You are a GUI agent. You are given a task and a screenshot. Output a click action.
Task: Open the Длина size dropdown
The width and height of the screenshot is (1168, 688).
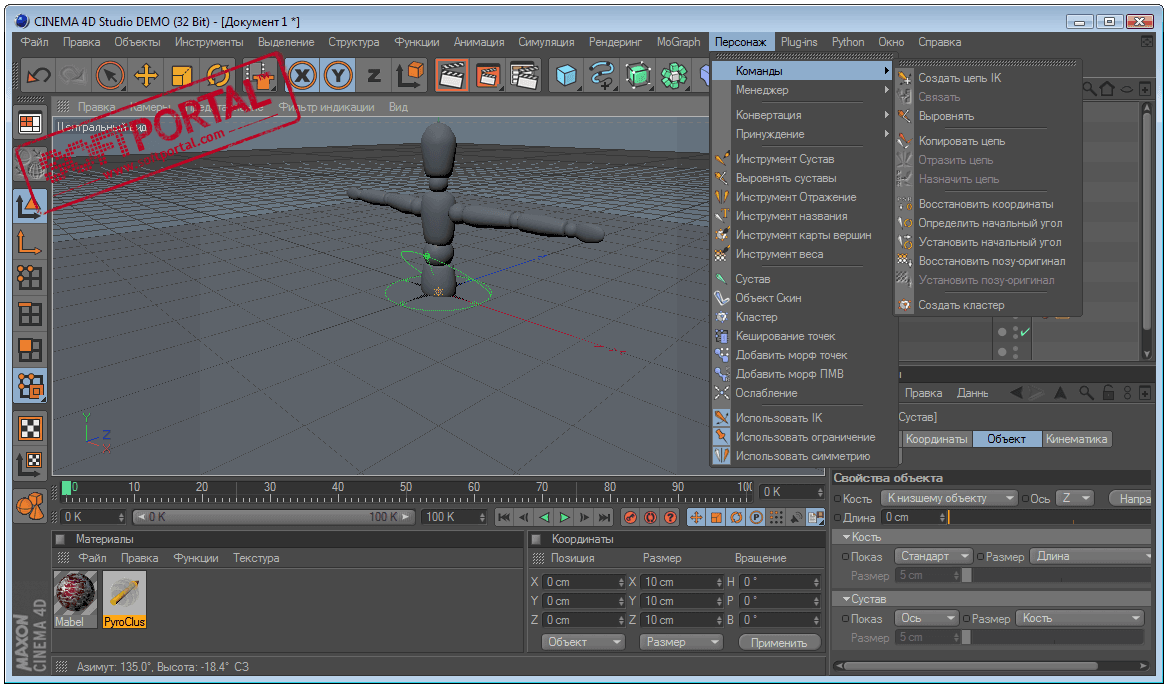point(1091,556)
